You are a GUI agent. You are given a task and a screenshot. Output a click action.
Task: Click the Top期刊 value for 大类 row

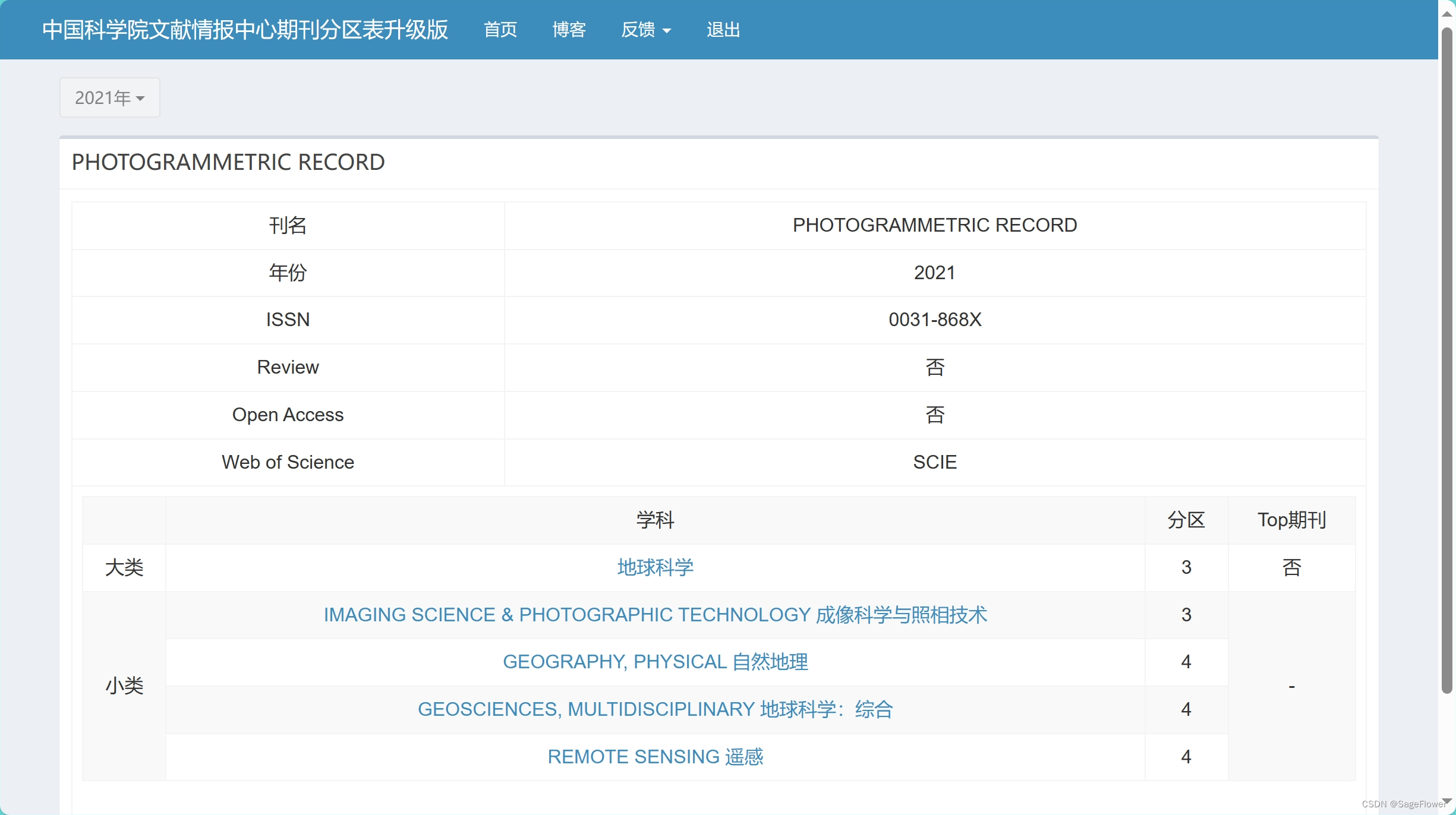[1292, 567]
